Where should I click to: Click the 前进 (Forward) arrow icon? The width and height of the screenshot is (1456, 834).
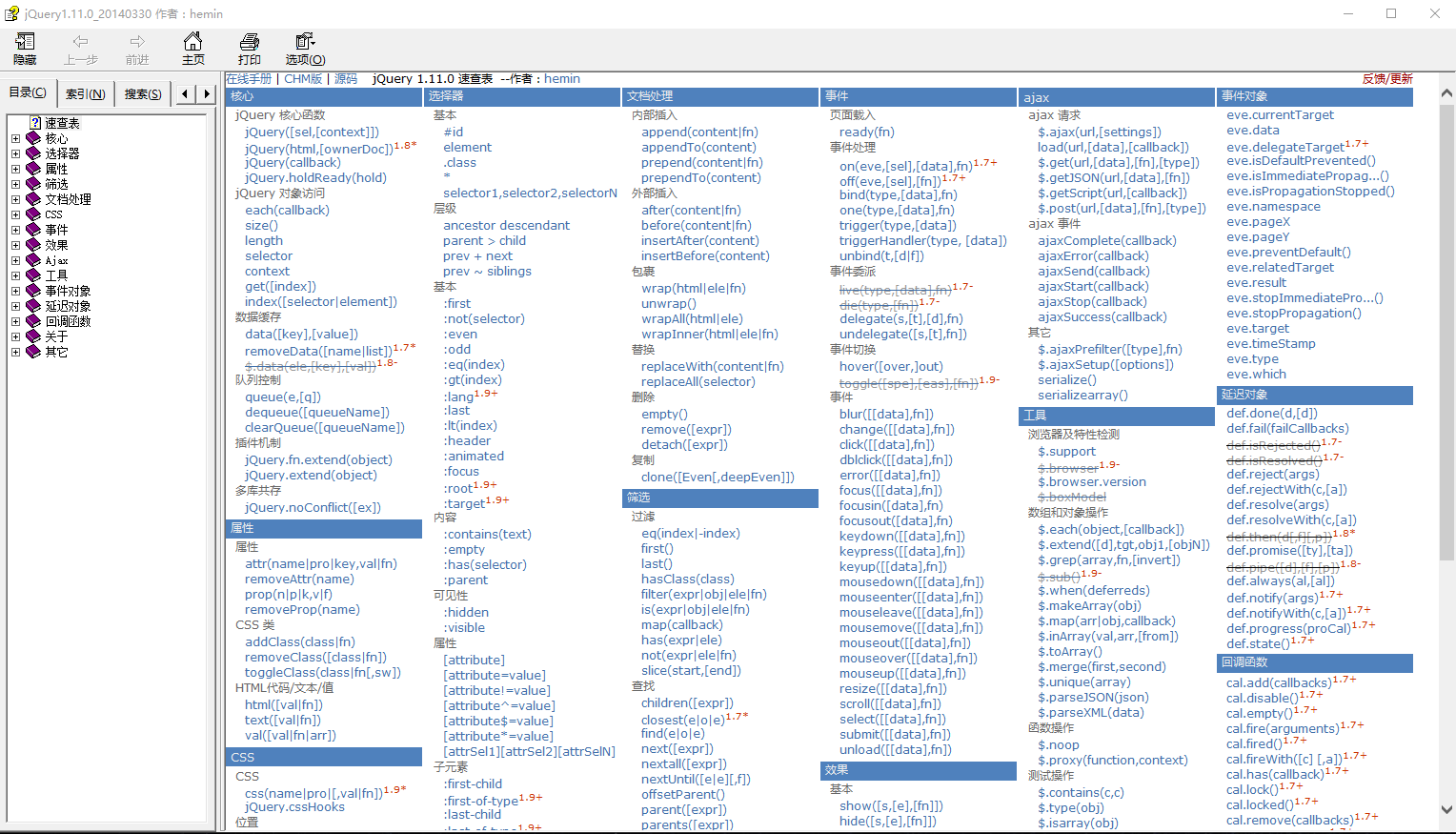click(137, 42)
